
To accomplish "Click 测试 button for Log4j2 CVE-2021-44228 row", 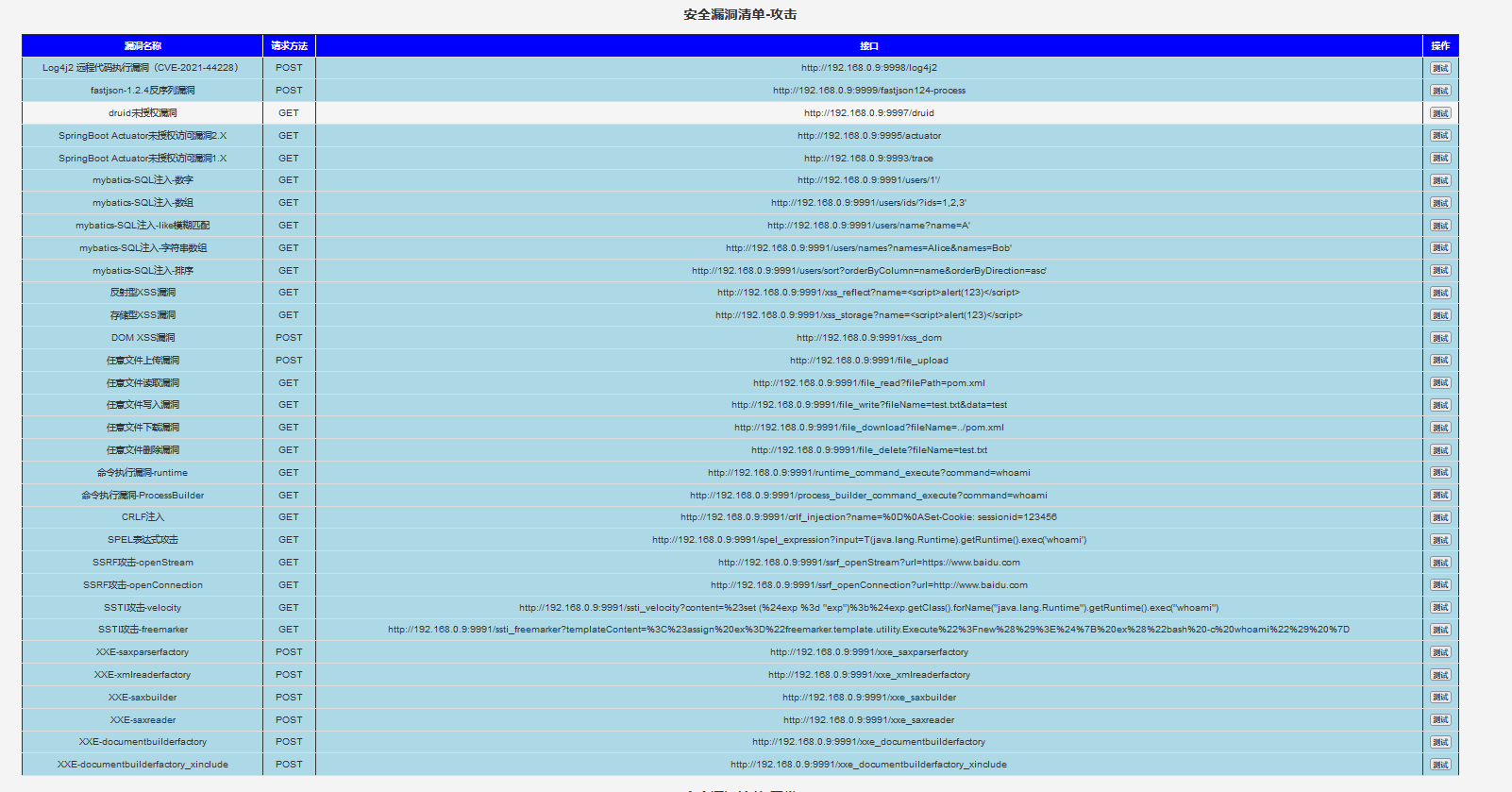I will click(x=1440, y=68).
